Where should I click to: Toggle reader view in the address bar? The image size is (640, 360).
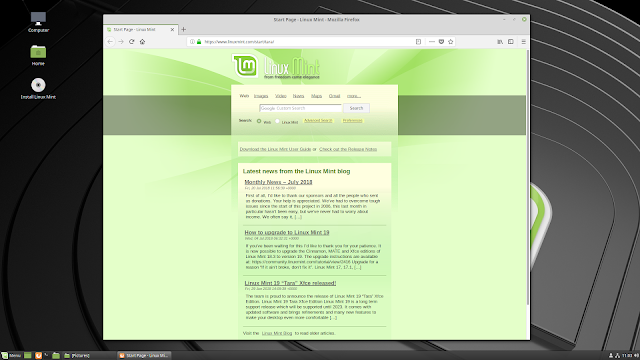(418, 42)
